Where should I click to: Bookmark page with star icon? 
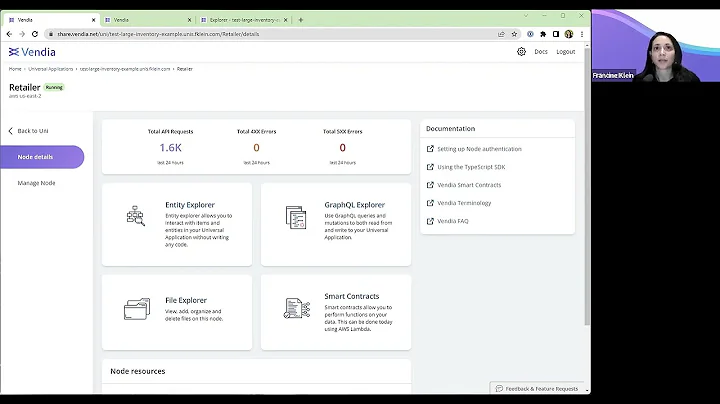coord(514,34)
